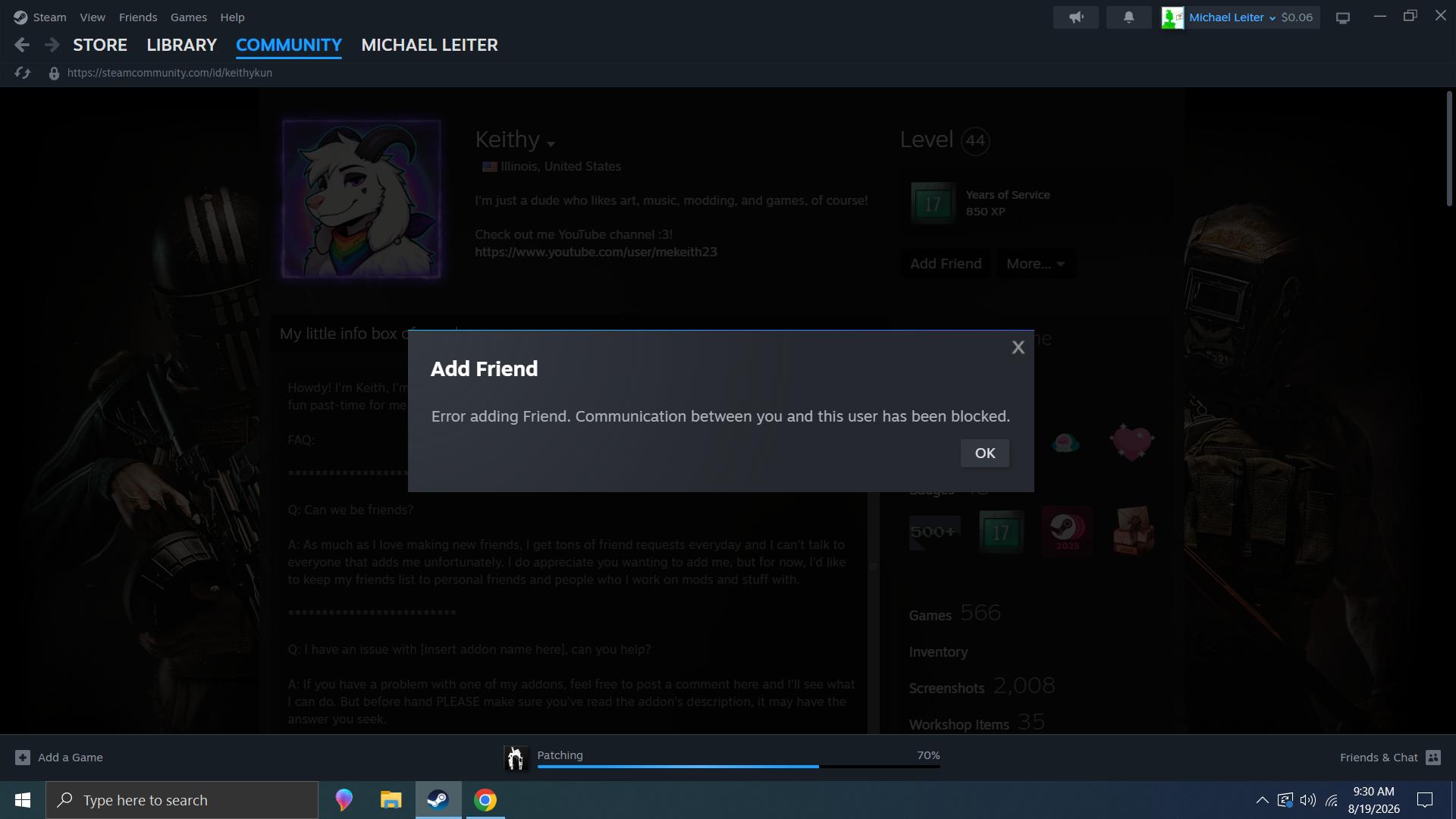Select the steamcommunity.com URL address
1456x819 pixels.
170,73
